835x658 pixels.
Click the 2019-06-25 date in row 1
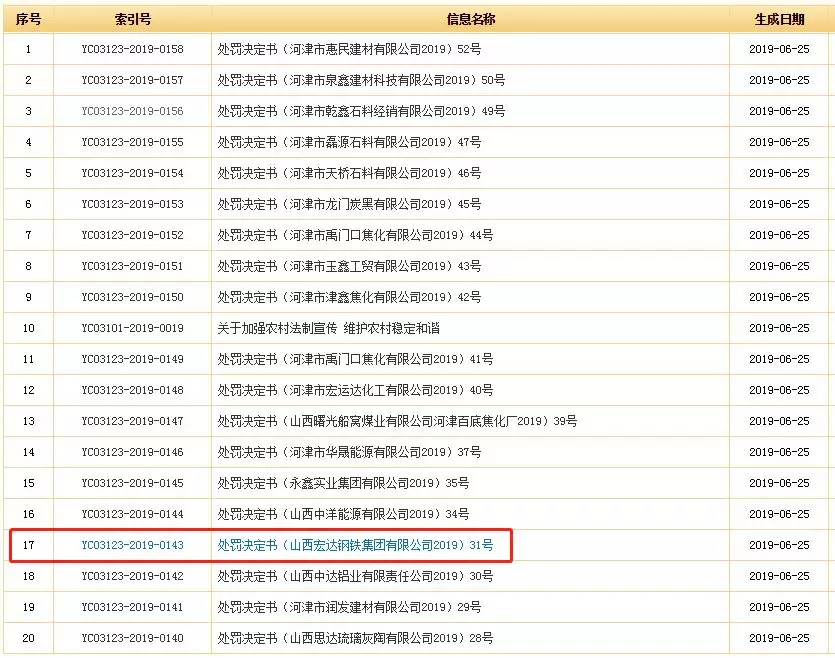[779, 49]
